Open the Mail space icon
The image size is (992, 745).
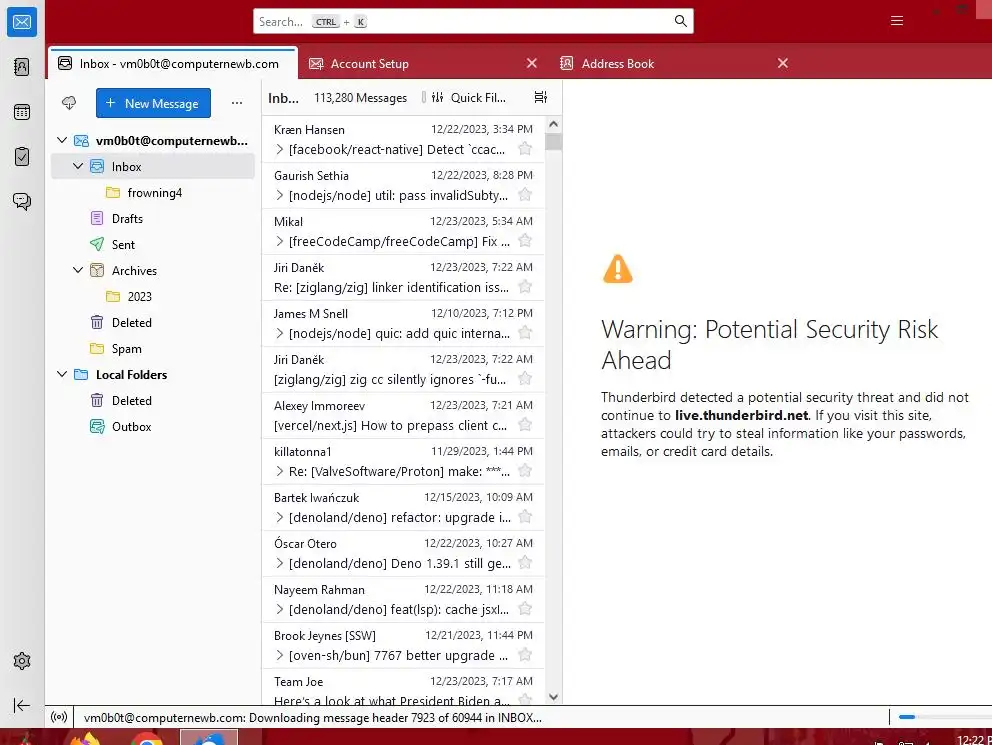(x=22, y=22)
